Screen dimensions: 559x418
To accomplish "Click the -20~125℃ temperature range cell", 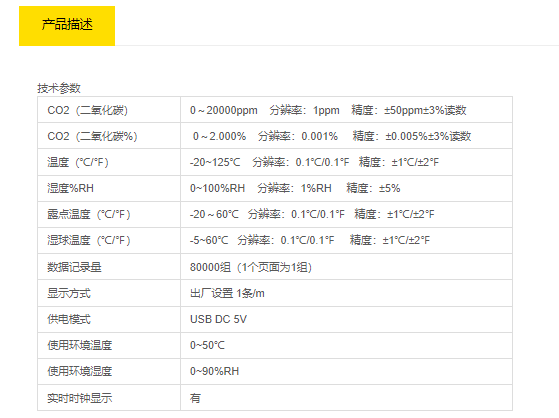I will (347, 162).
